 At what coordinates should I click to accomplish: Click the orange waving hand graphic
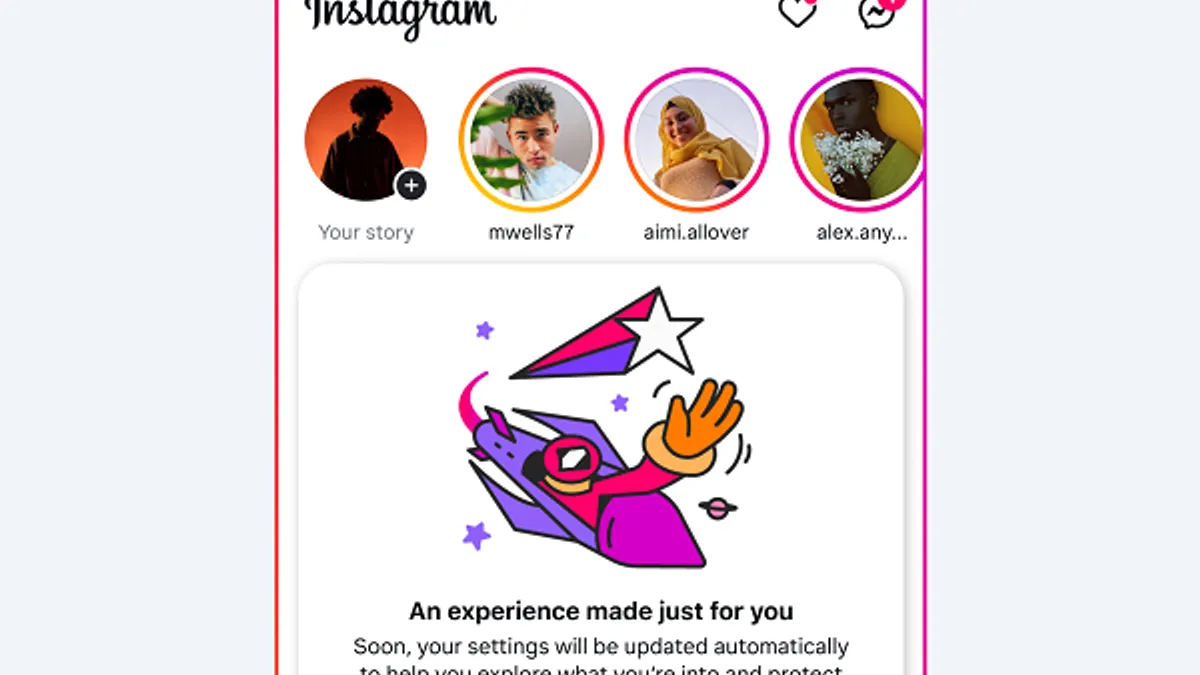pos(695,424)
